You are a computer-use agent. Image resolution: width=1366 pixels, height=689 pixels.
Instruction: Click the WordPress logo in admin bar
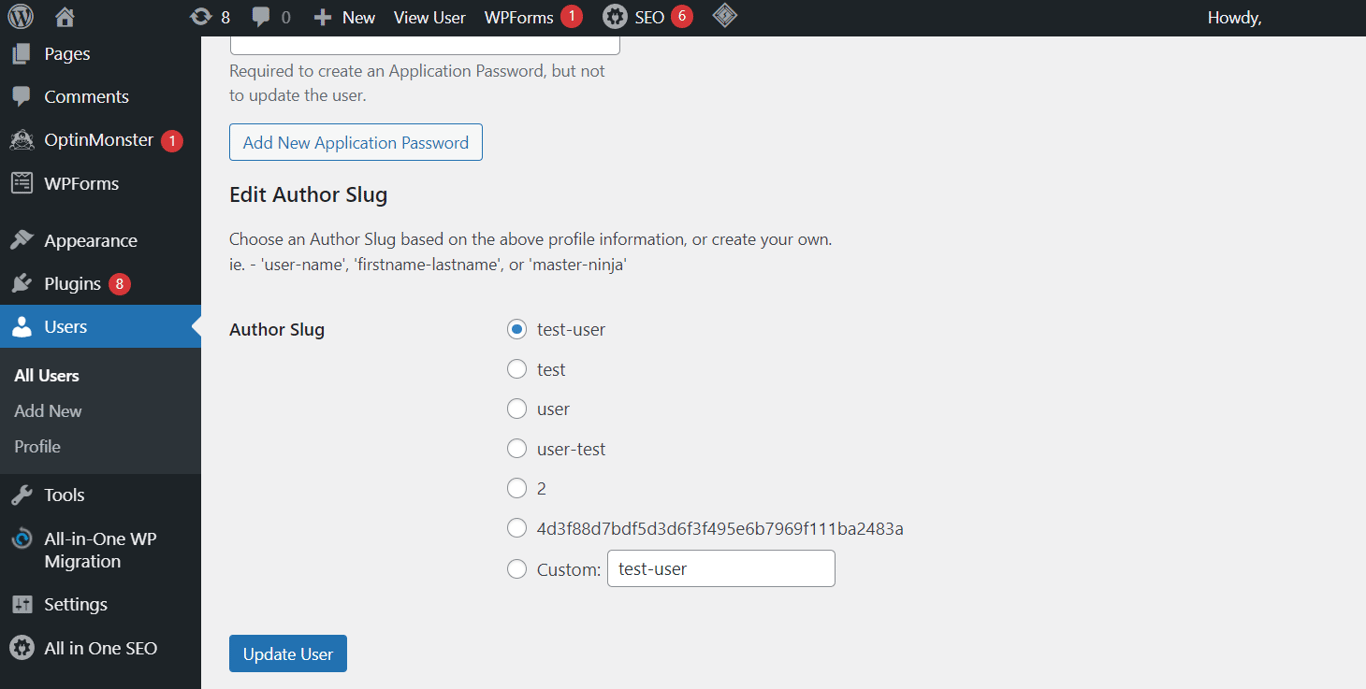[x=20, y=16]
